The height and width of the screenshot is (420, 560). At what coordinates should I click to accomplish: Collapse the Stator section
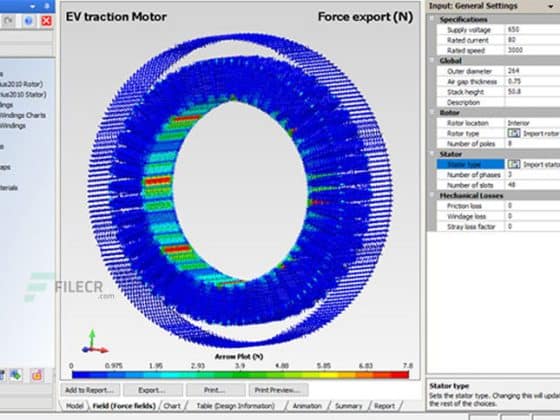(432, 154)
